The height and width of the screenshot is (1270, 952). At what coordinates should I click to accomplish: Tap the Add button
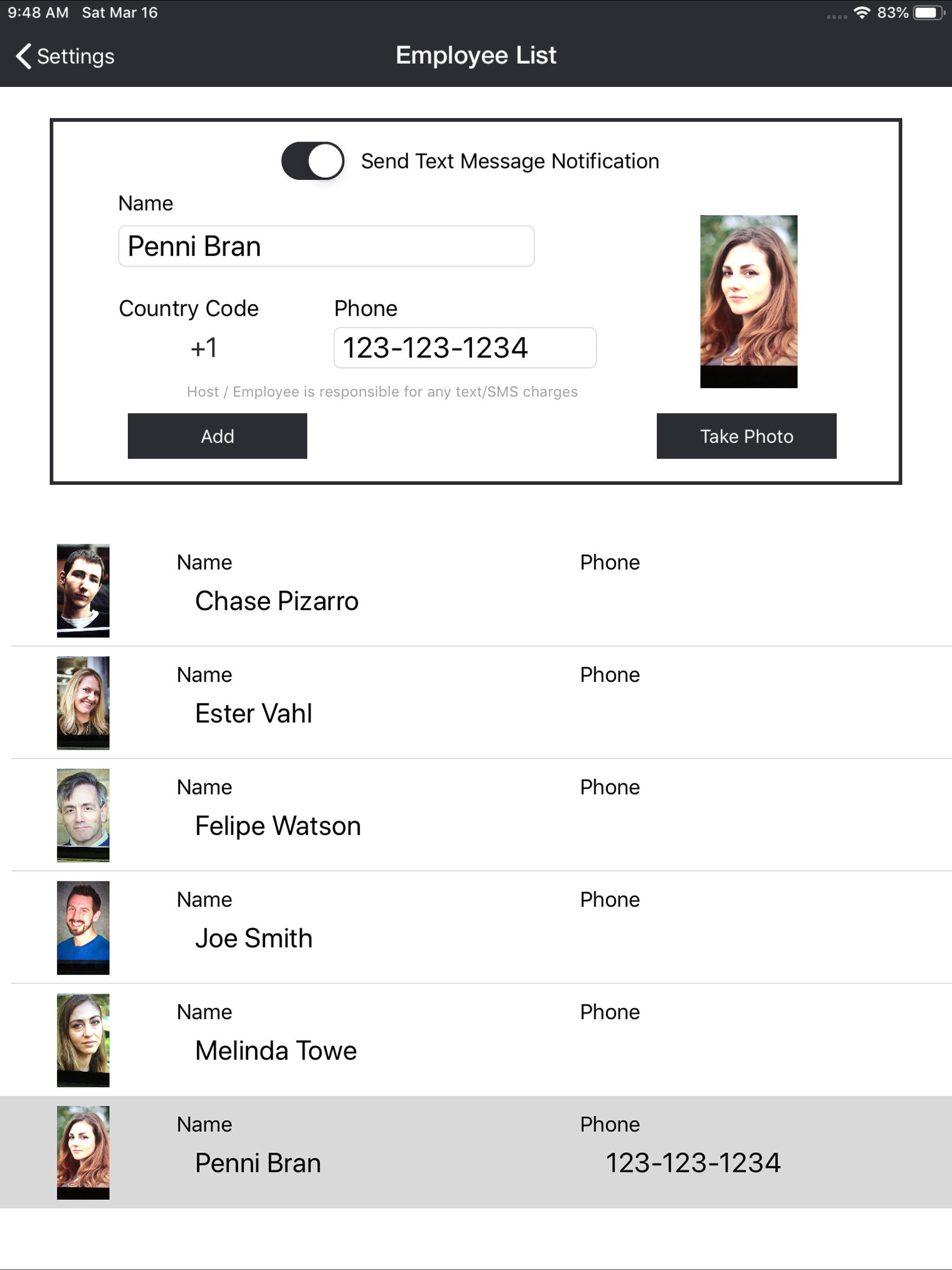coord(217,437)
